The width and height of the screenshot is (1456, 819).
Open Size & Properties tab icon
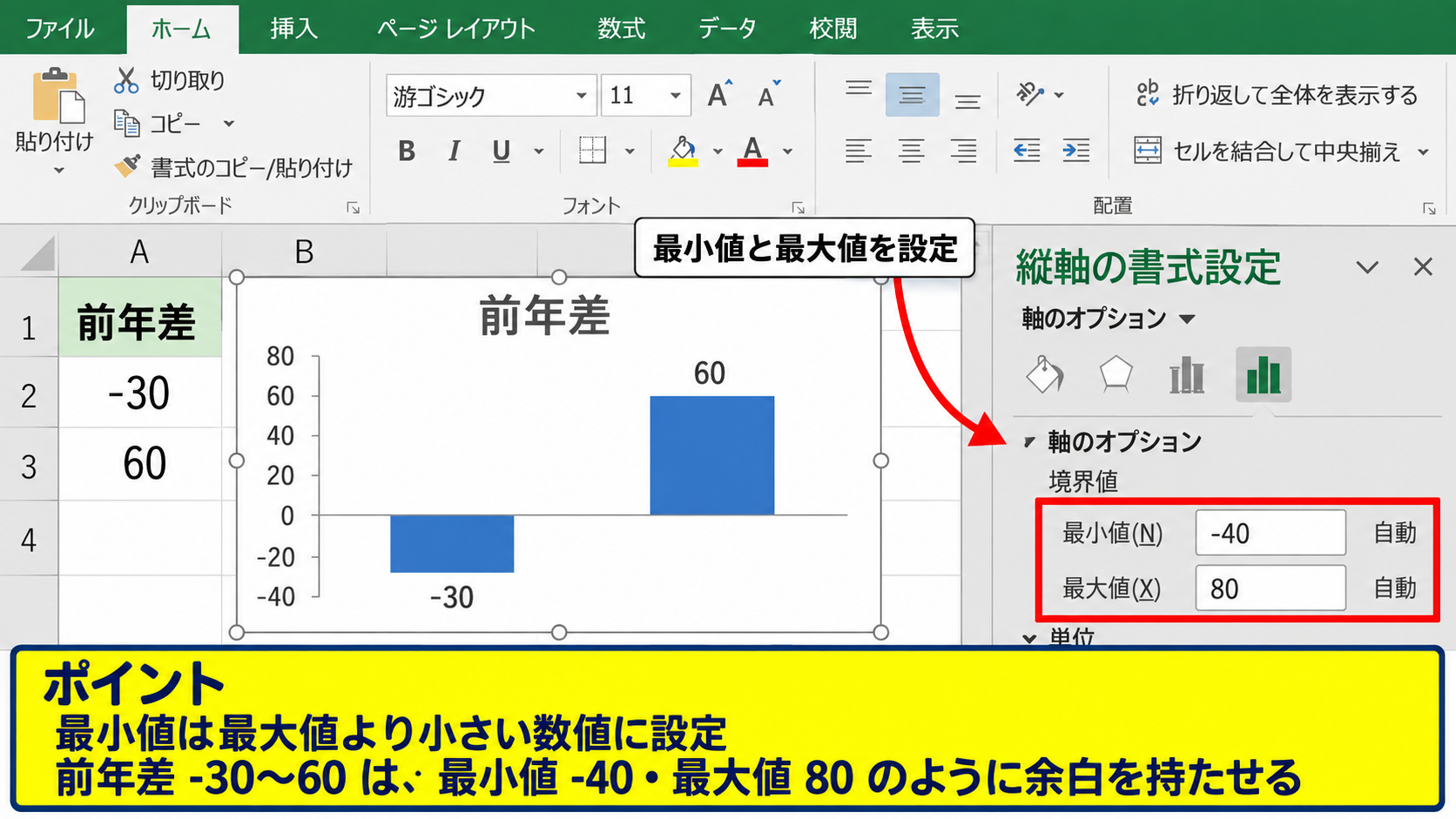[1187, 375]
